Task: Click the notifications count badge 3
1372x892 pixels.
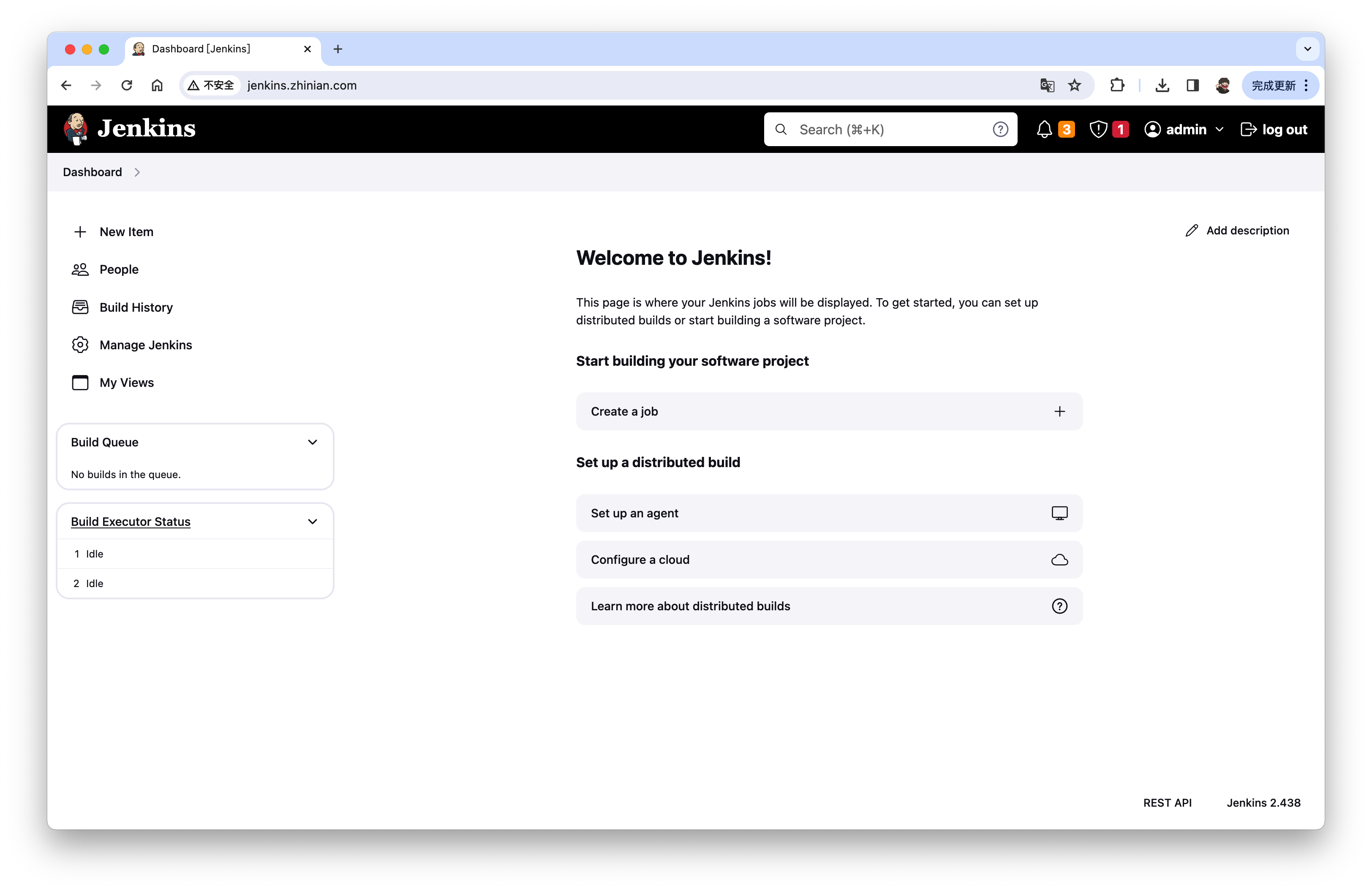Action: pos(1067,130)
